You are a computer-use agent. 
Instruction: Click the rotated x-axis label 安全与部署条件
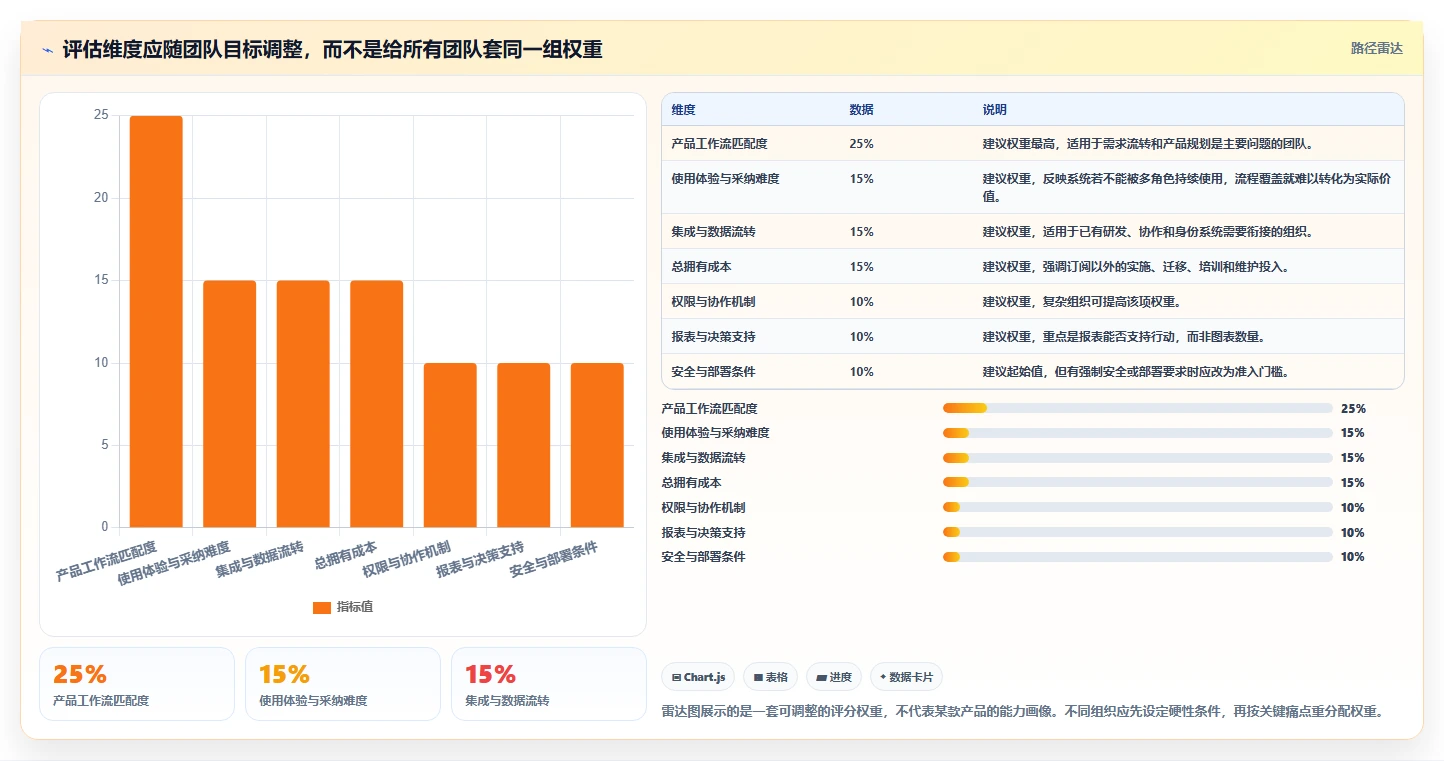(554, 561)
